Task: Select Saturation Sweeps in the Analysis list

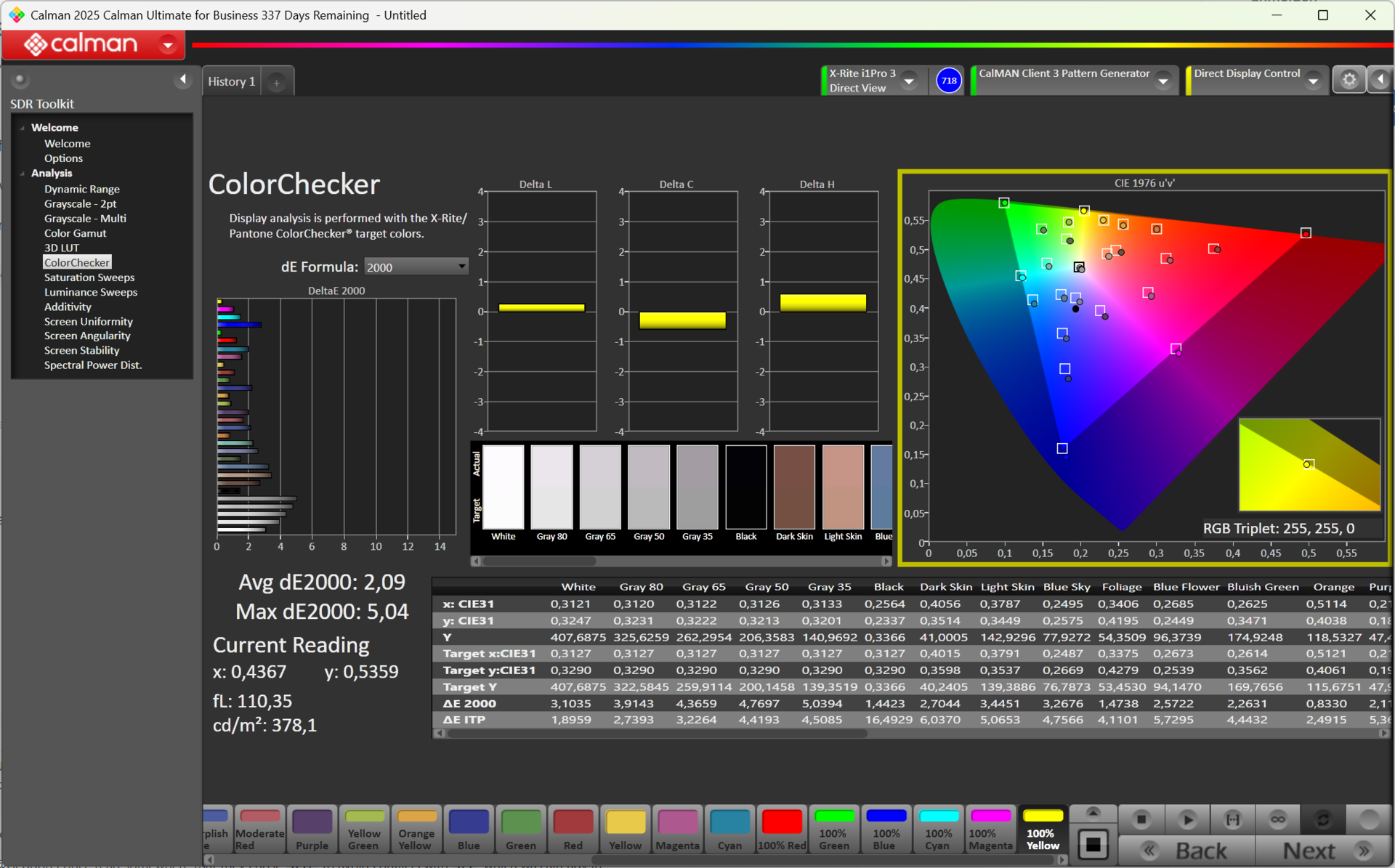Action: coord(89,277)
